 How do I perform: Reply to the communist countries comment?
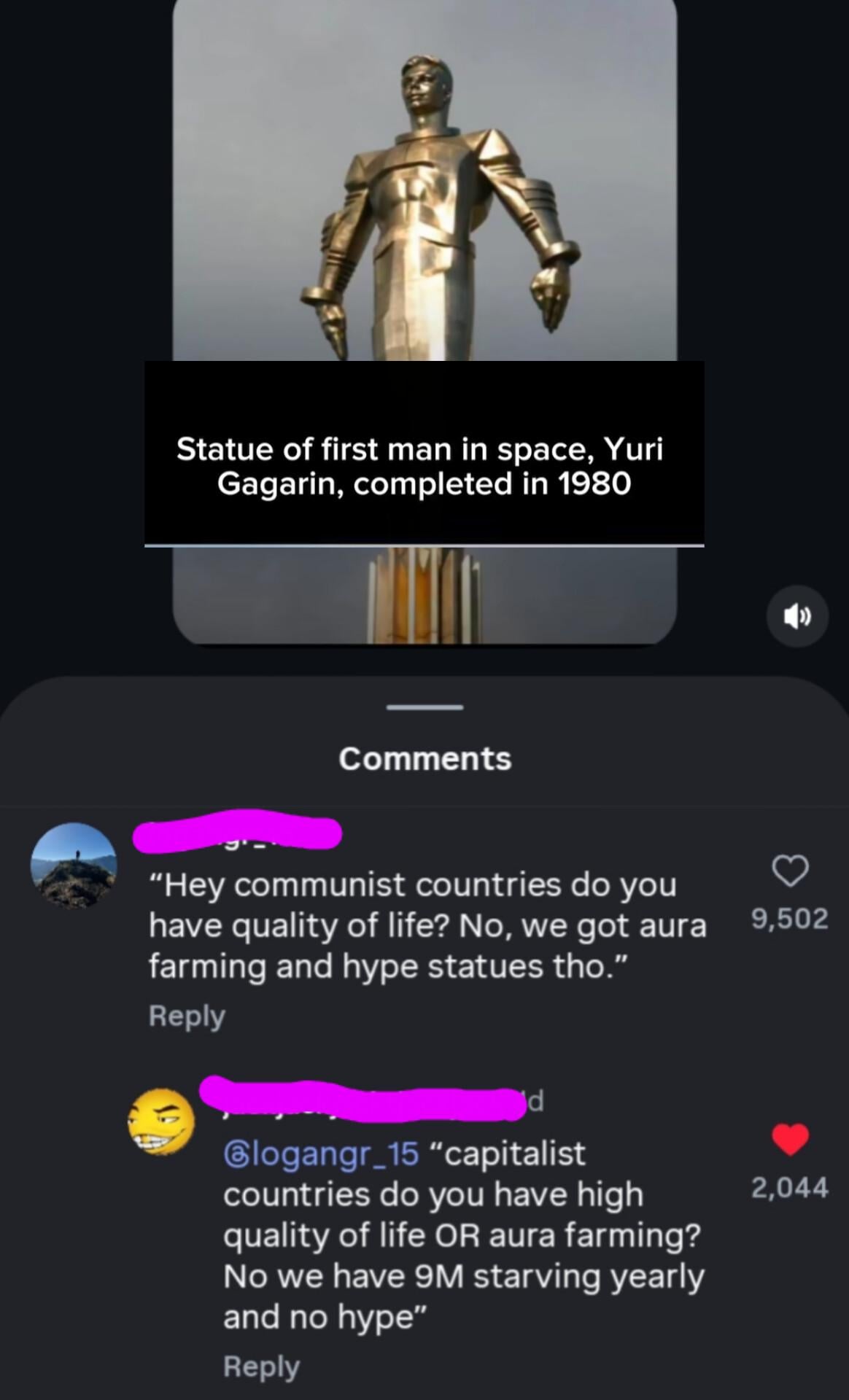click(187, 1016)
